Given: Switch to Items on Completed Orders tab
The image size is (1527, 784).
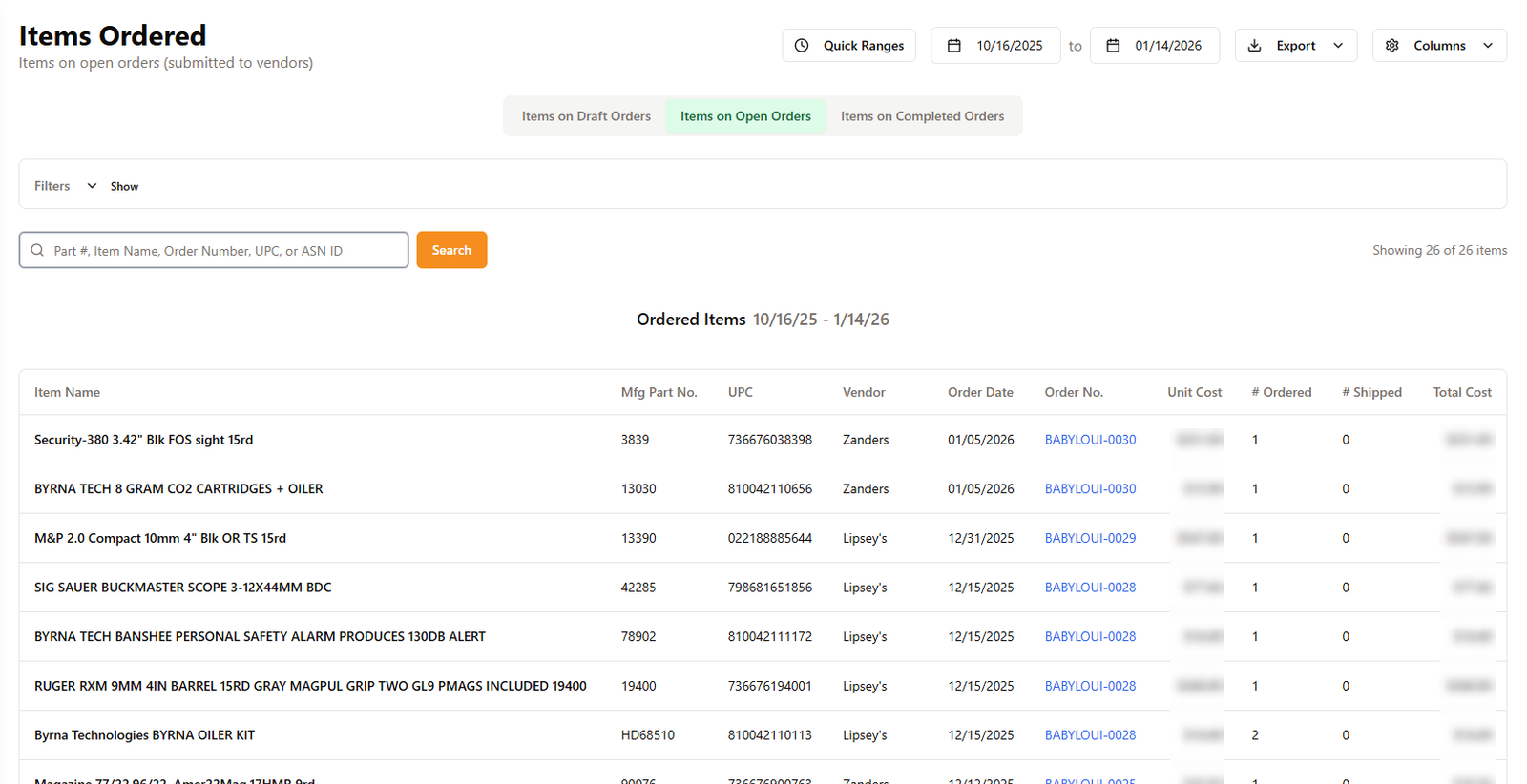Looking at the screenshot, I should click(922, 116).
